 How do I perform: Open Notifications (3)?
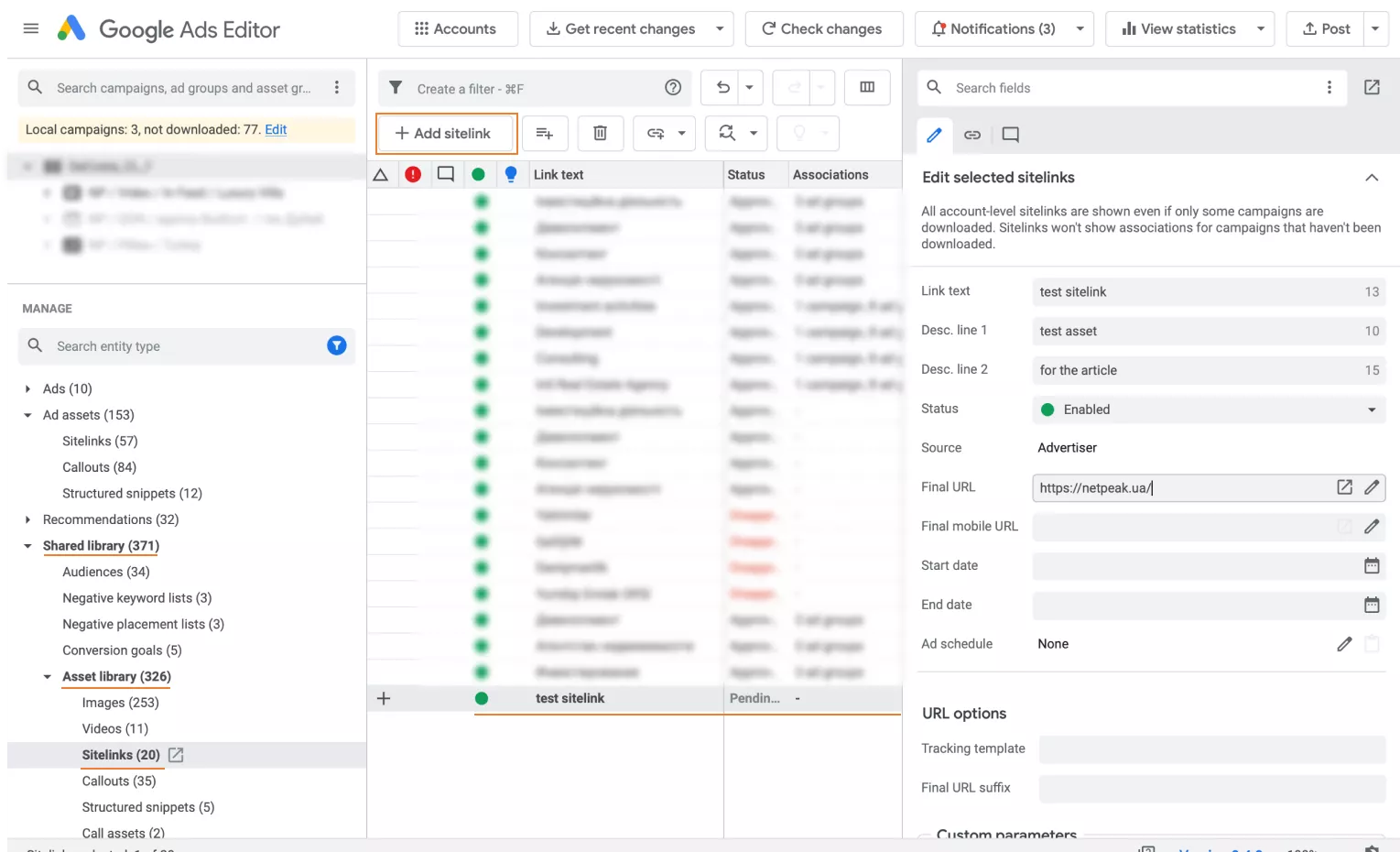(x=993, y=28)
